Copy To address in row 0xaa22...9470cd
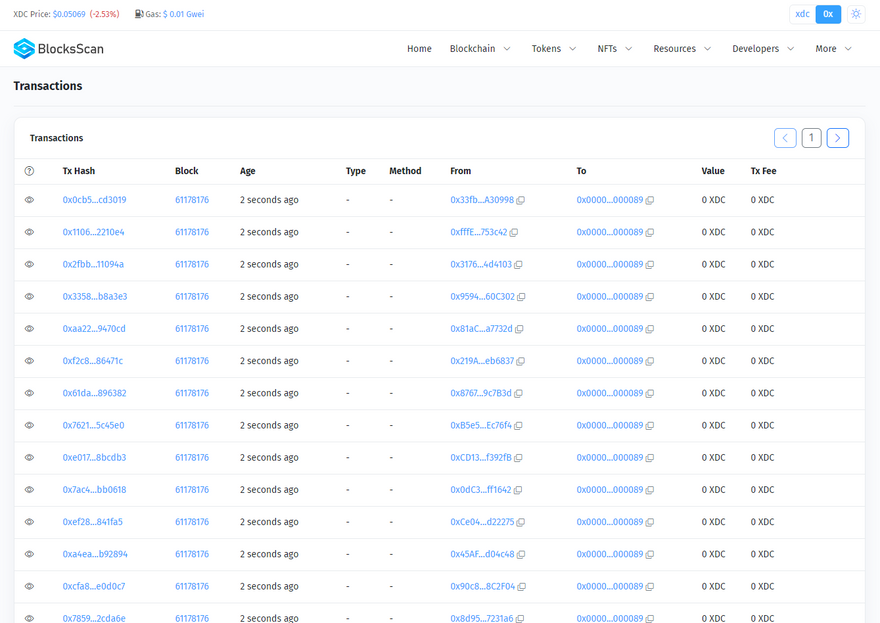This screenshot has width=880, height=623. coord(649,329)
